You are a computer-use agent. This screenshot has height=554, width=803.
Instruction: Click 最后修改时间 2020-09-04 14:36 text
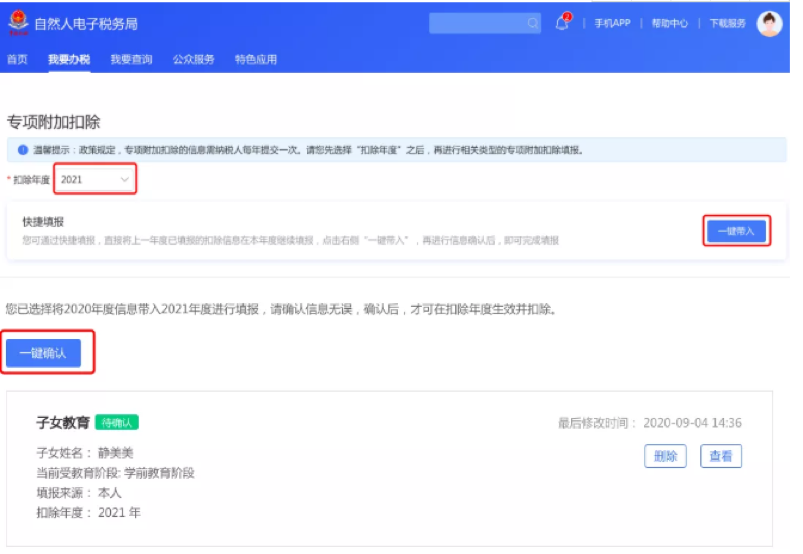649,422
